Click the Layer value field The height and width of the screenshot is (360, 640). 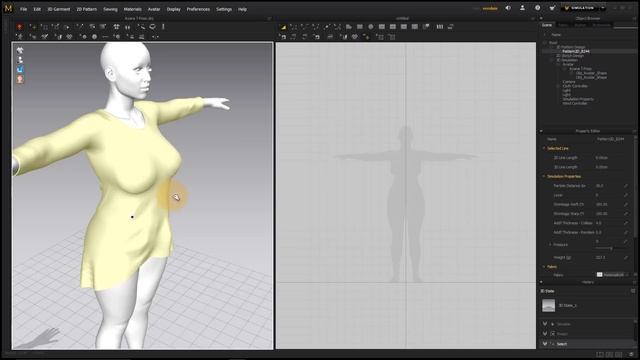pos(608,195)
